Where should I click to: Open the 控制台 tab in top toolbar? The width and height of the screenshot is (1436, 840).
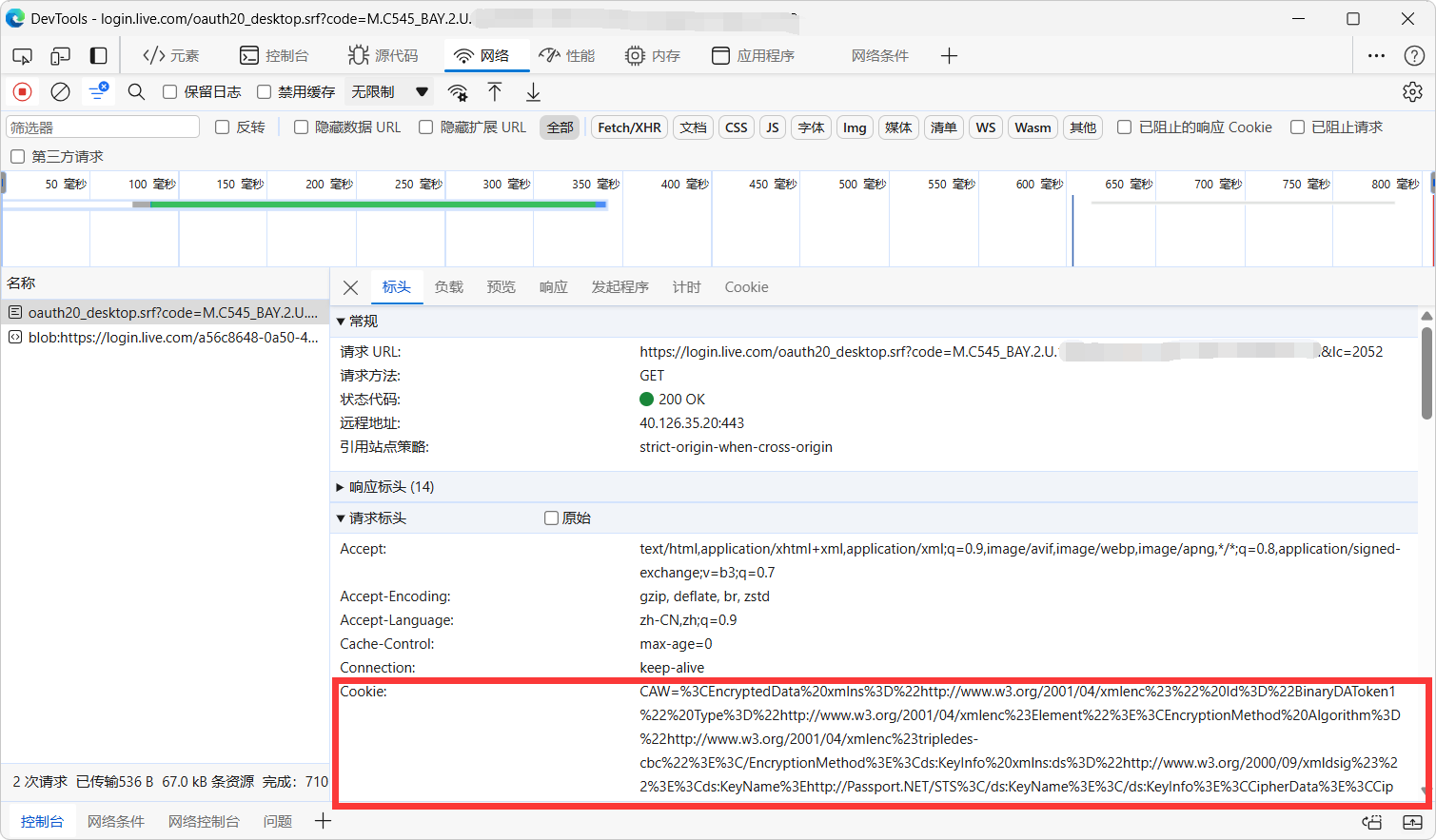(274, 56)
